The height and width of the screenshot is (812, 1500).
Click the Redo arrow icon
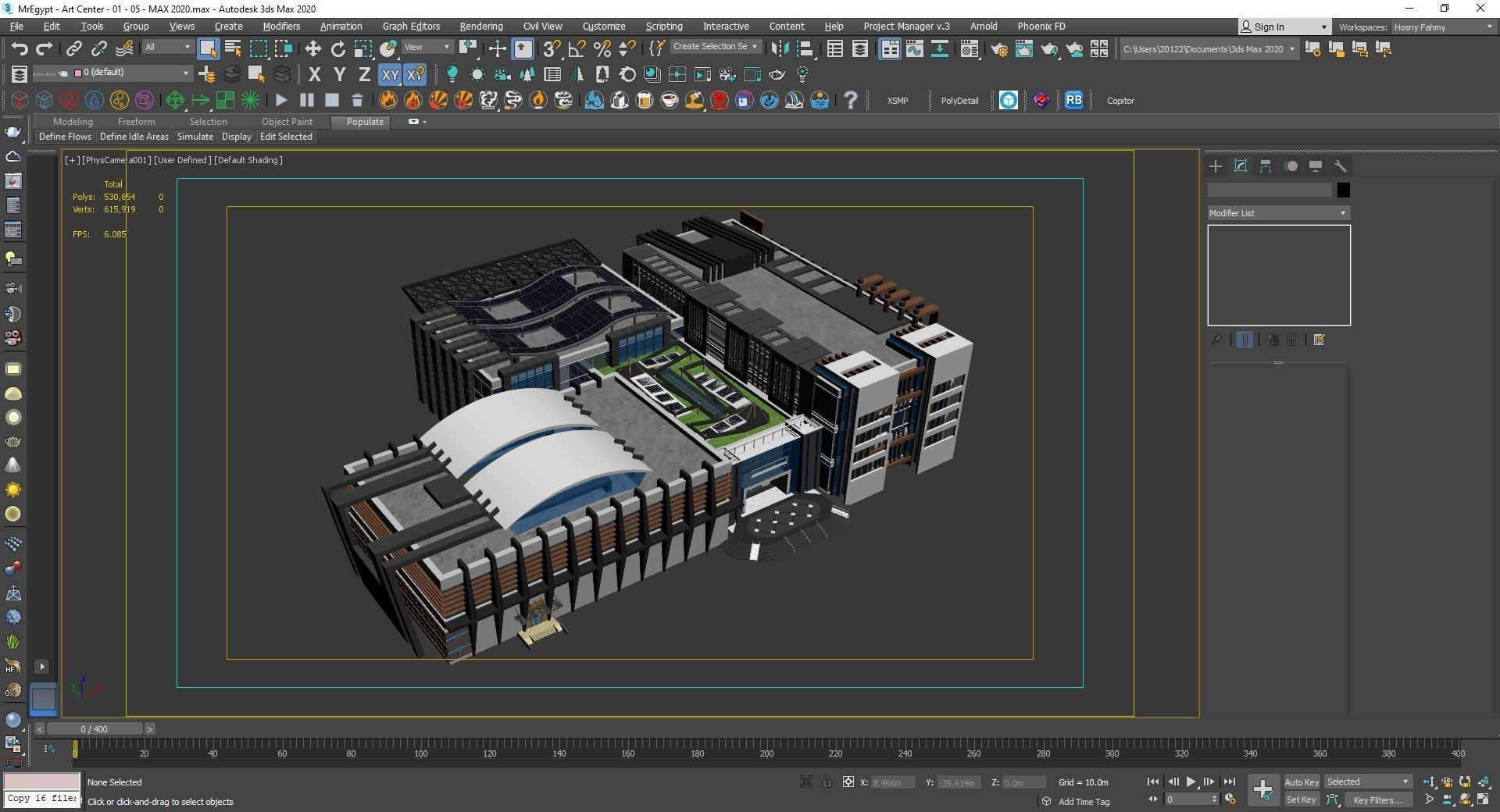(x=45, y=48)
